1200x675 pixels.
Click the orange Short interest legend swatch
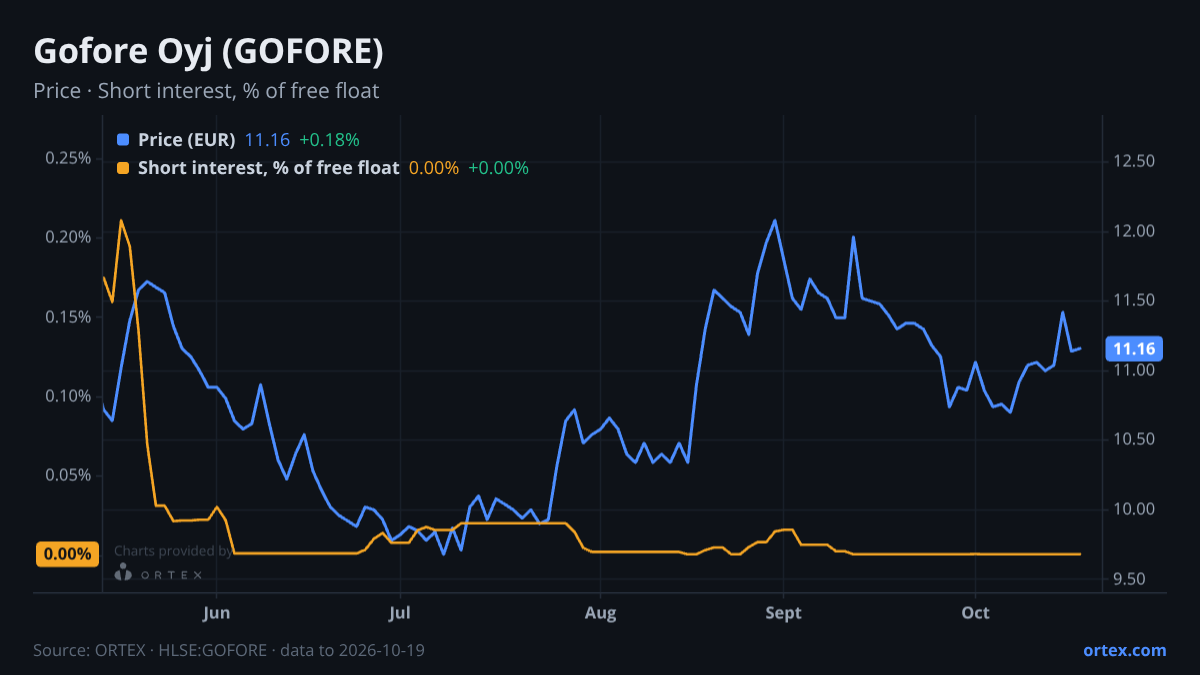[123, 168]
